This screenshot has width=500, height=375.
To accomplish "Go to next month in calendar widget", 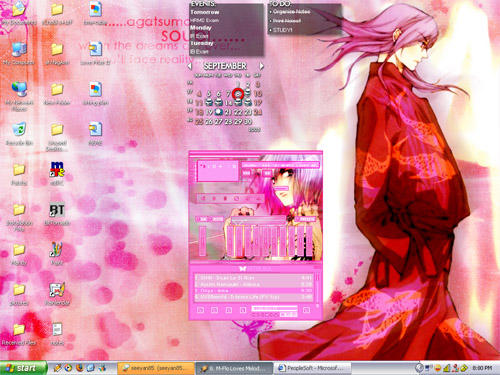I will pos(261,66).
